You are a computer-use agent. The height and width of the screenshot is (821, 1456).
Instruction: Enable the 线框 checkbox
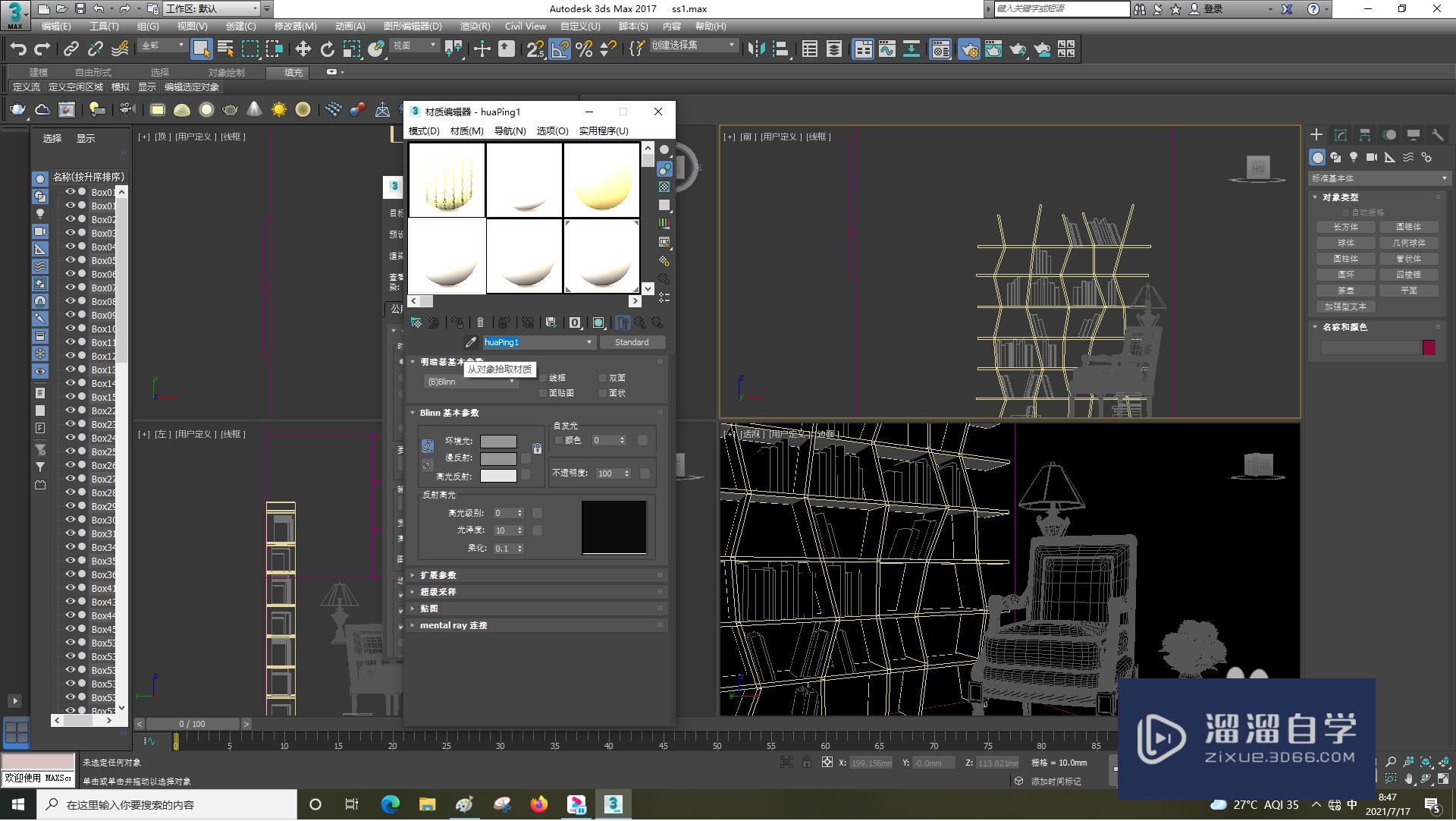point(543,378)
